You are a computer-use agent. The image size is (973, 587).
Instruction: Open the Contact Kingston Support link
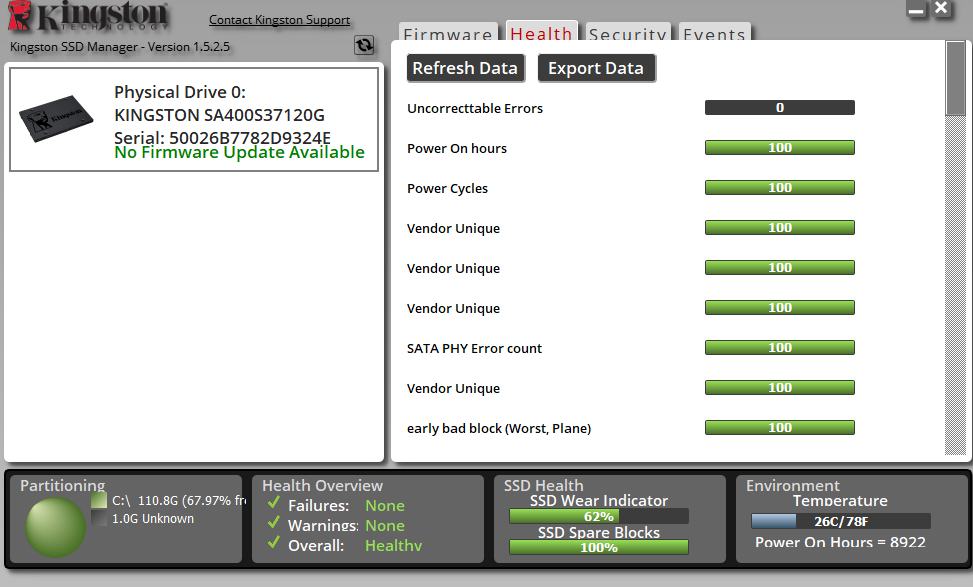click(x=279, y=20)
